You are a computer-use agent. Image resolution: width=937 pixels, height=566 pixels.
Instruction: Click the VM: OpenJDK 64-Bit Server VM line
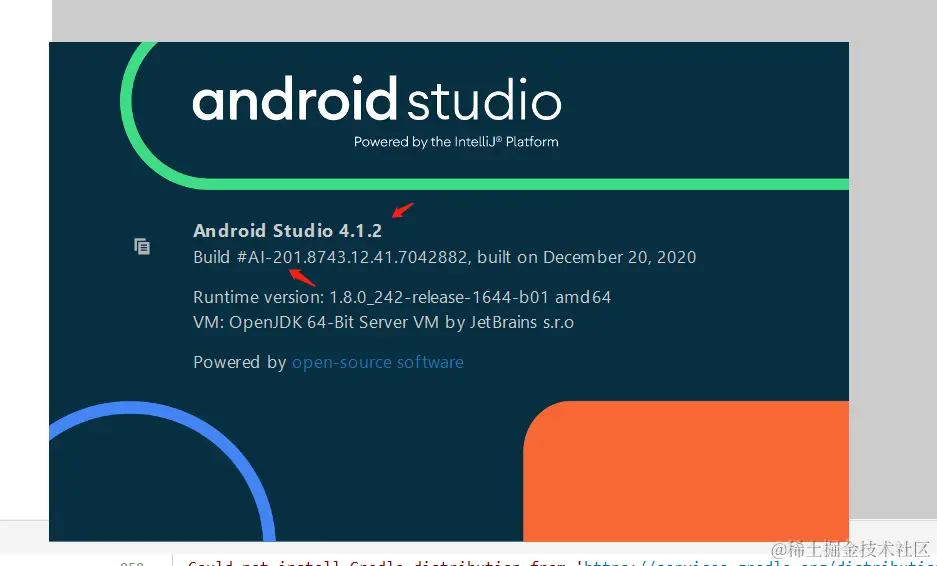384,323
